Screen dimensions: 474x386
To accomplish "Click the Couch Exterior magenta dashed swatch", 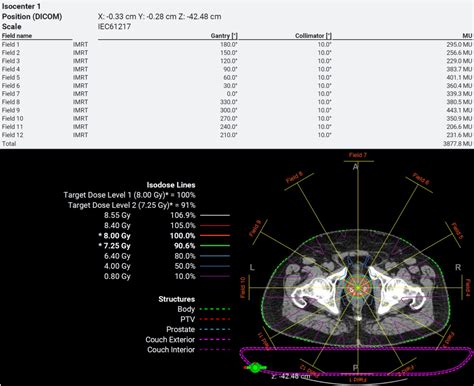I will pyautogui.click(x=215, y=340).
